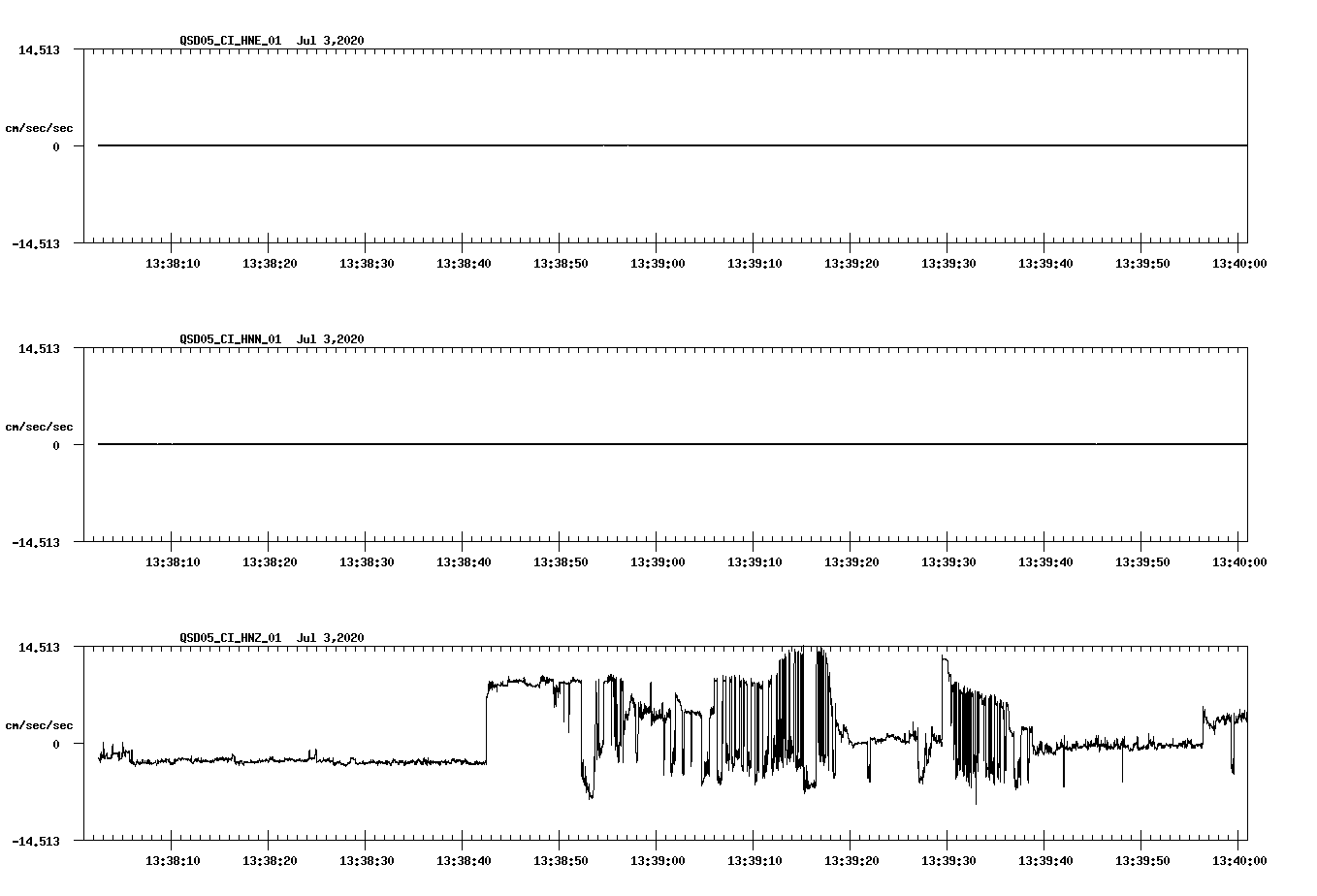1317x896 pixels.
Task: Click 13:38:40 time label under HNZ plot
Action: pos(464,860)
